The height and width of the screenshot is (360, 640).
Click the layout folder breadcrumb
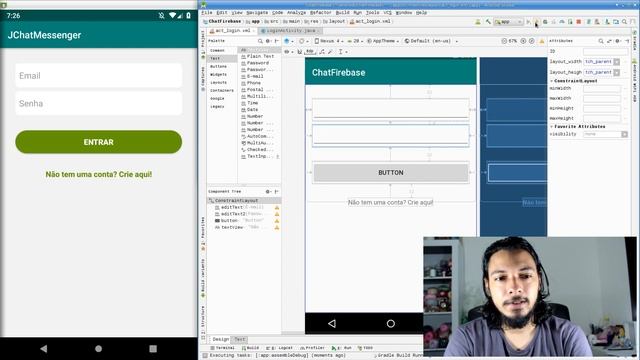click(334, 21)
